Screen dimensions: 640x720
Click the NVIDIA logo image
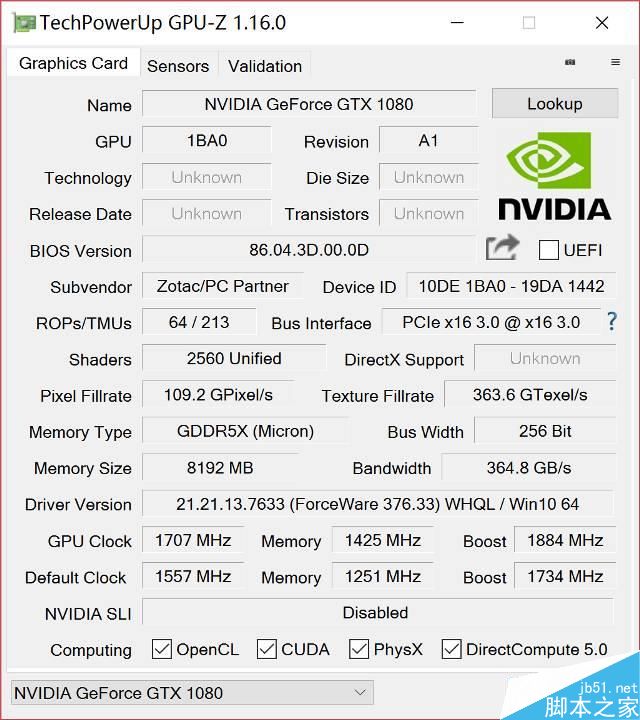(554, 177)
